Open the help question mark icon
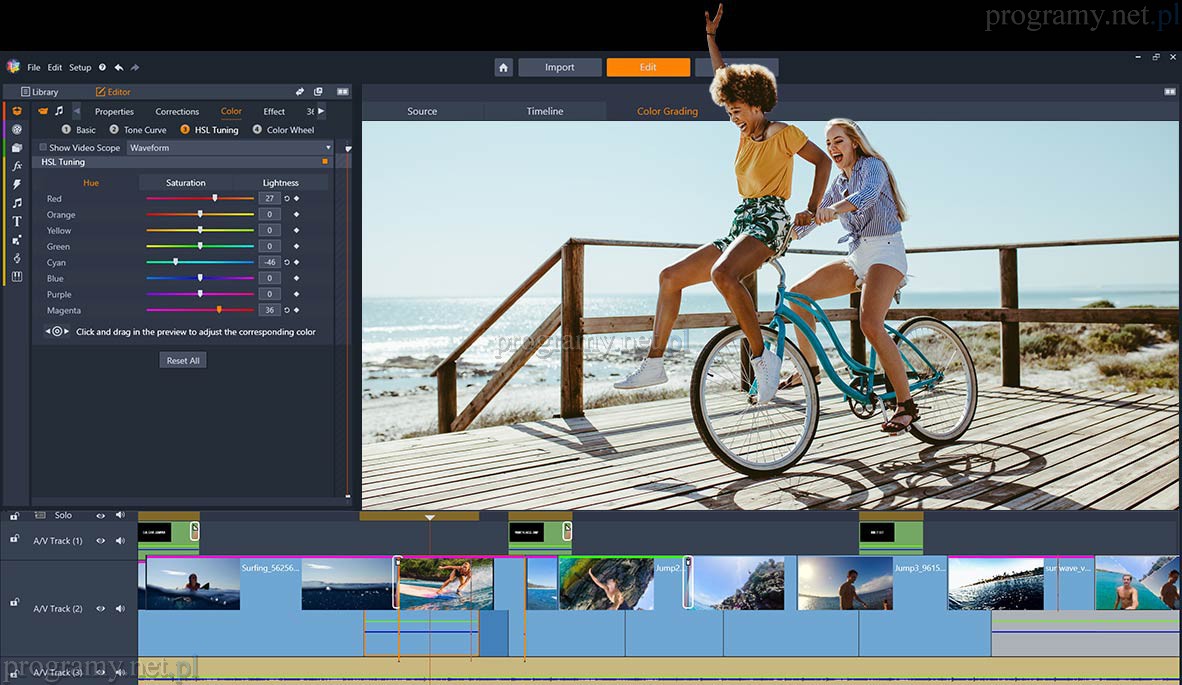1182x685 pixels. click(102, 68)
